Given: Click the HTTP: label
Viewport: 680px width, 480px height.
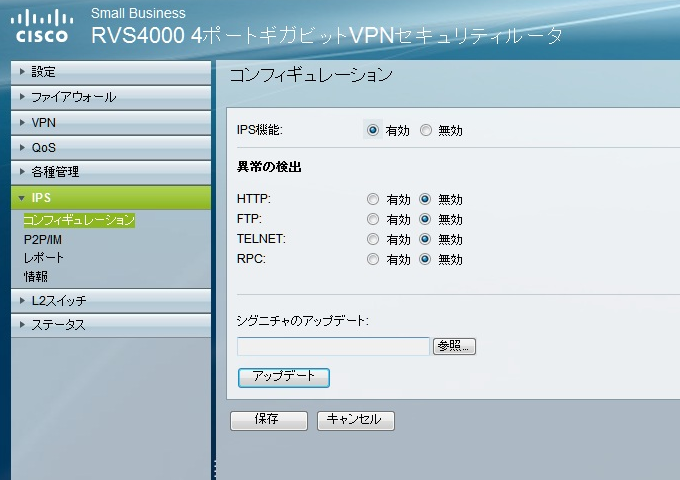Looking at the screenshot, I should pyautogui.click(x=254, y=199).
